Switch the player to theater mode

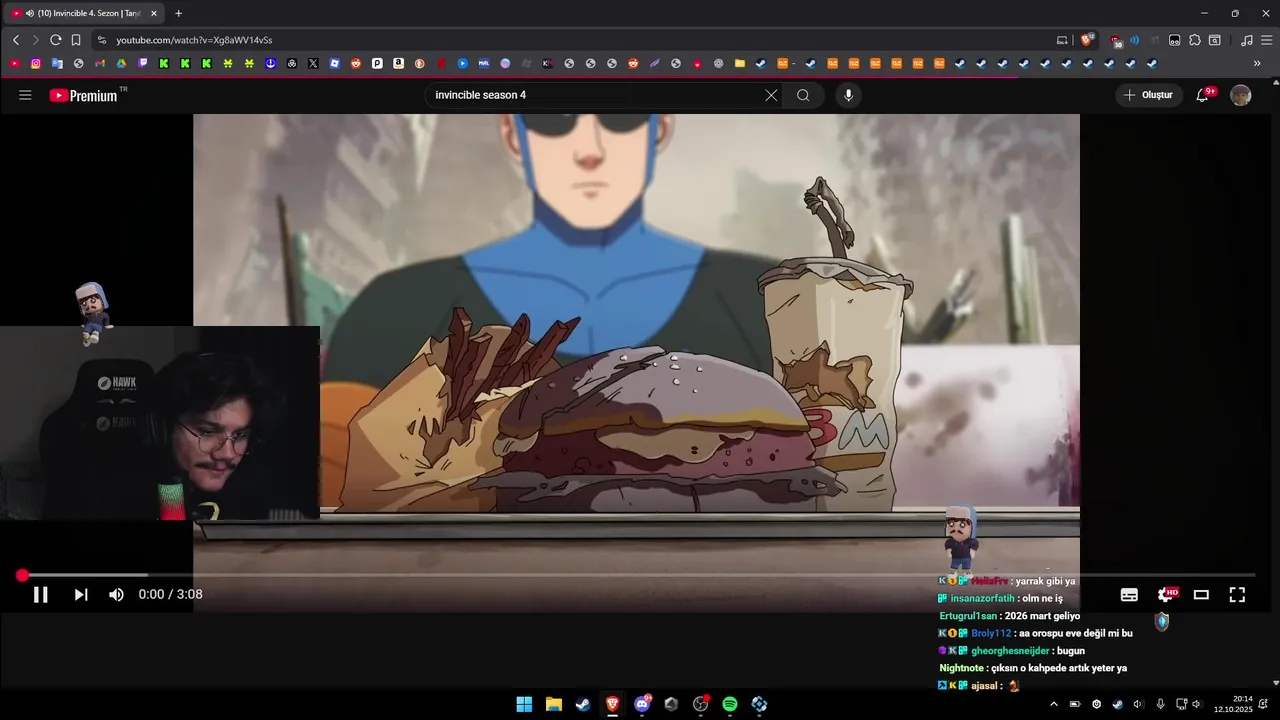[1201, 595]
